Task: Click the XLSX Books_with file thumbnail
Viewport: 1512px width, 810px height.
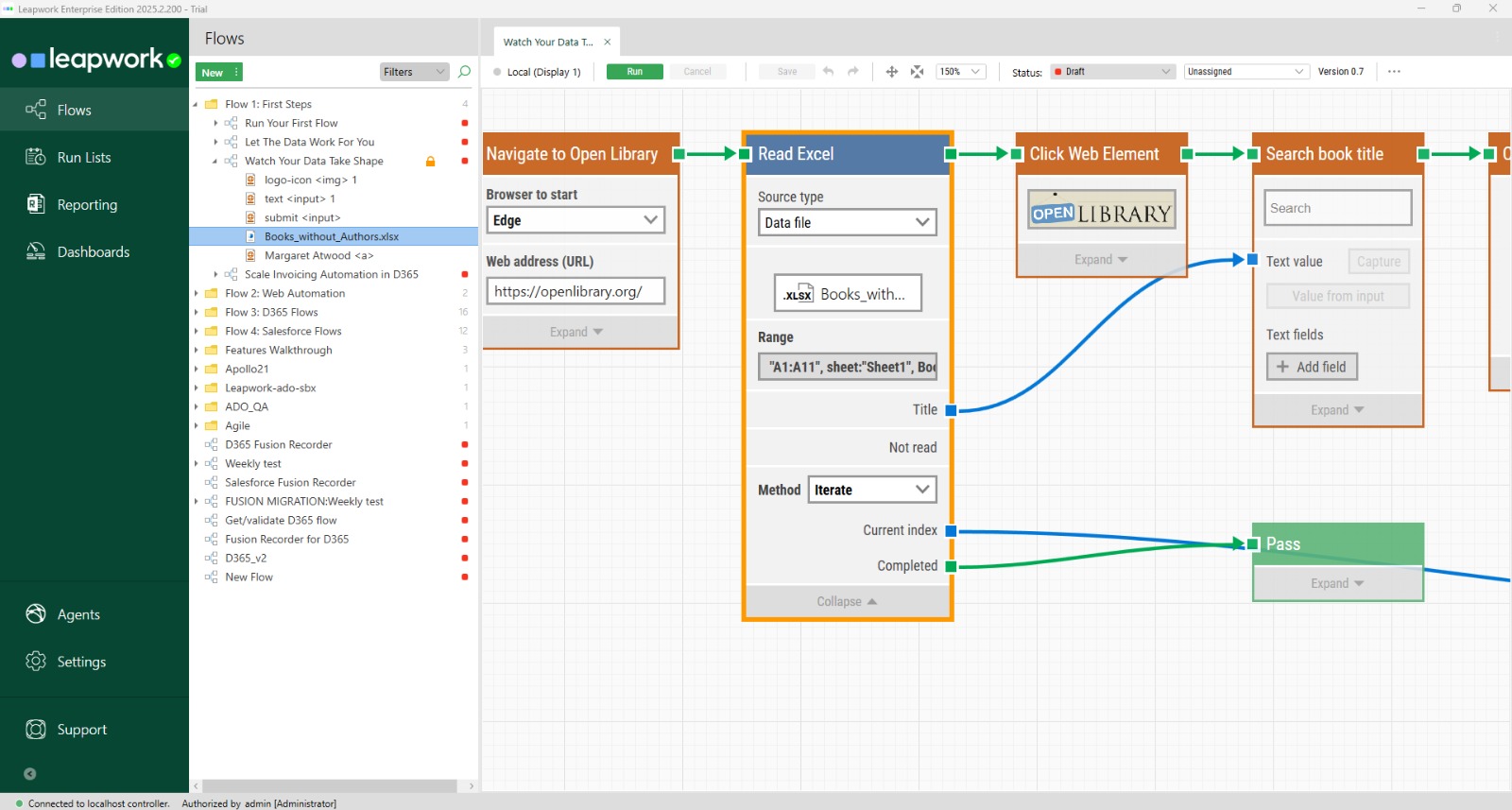Action: pyautogui.click(x=847, y=294)
